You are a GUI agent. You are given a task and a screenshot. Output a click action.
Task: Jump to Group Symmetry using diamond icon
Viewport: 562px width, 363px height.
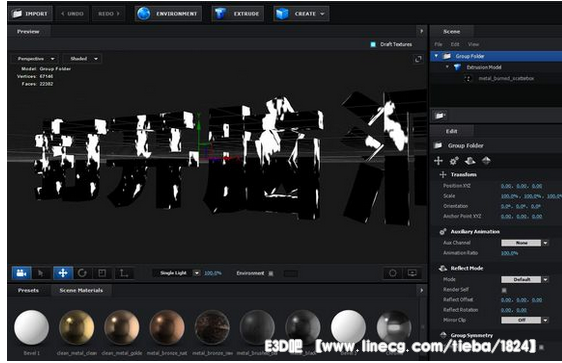486,161
